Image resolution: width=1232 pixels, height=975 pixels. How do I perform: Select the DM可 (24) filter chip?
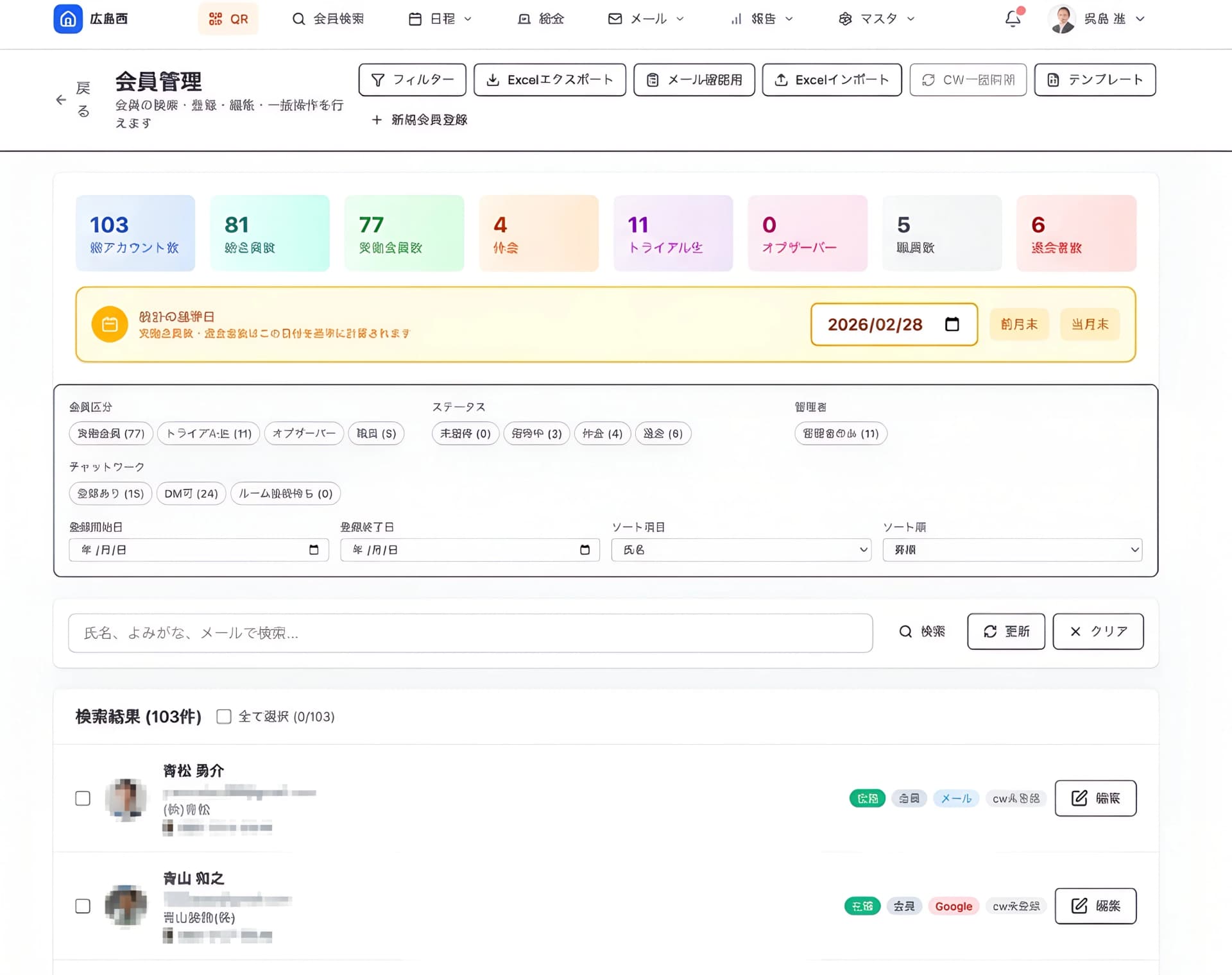click(191, 493)
